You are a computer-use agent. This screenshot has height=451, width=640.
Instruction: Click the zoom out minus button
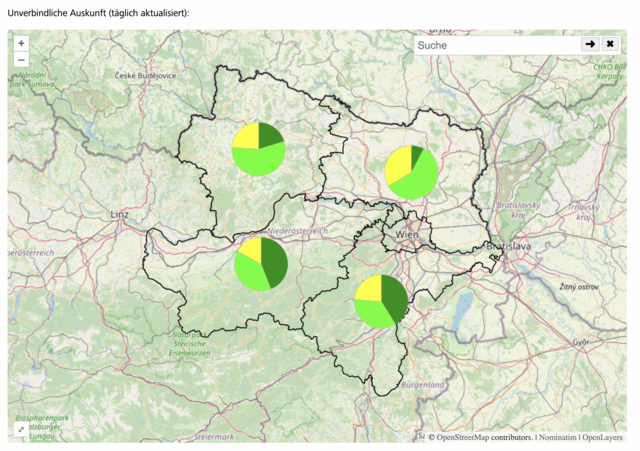click(x=21, y=60)
